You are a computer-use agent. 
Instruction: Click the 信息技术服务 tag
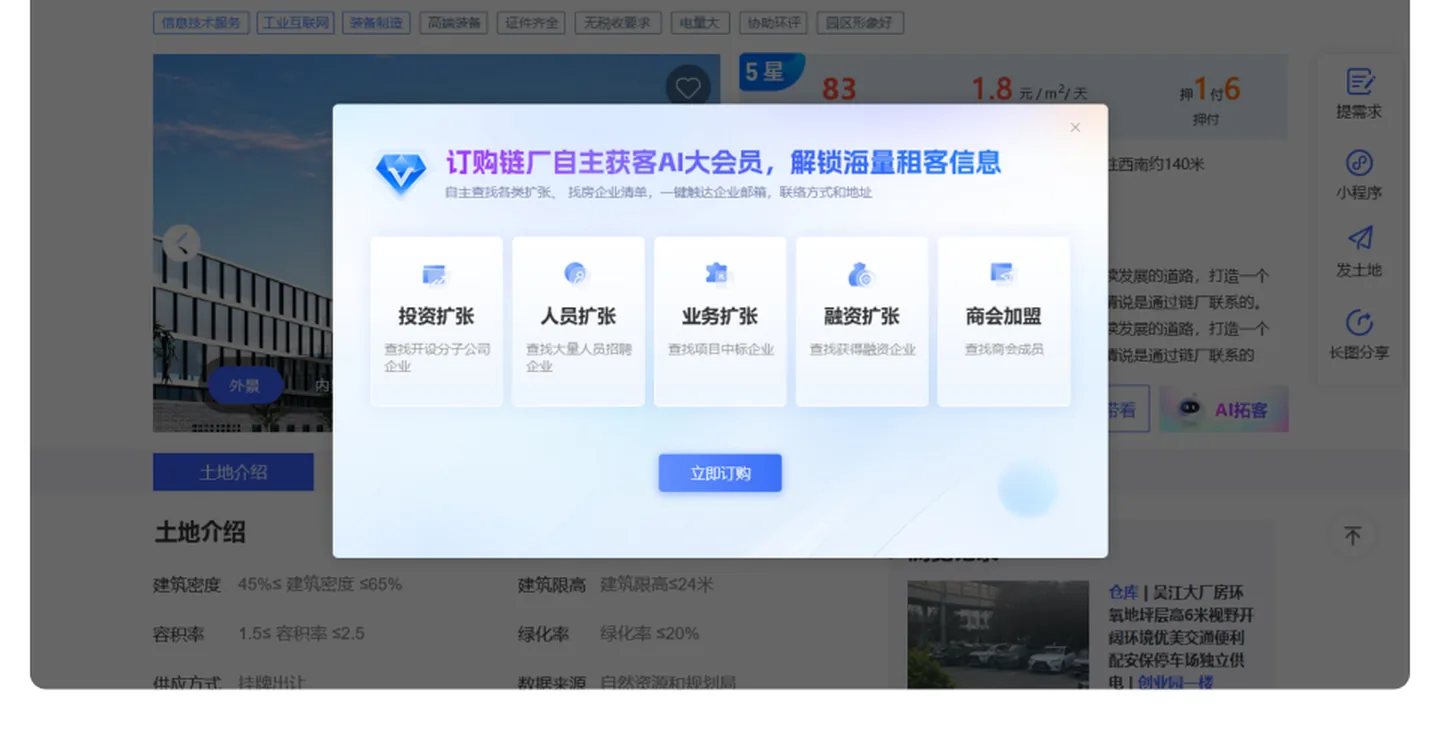[201, 23]
